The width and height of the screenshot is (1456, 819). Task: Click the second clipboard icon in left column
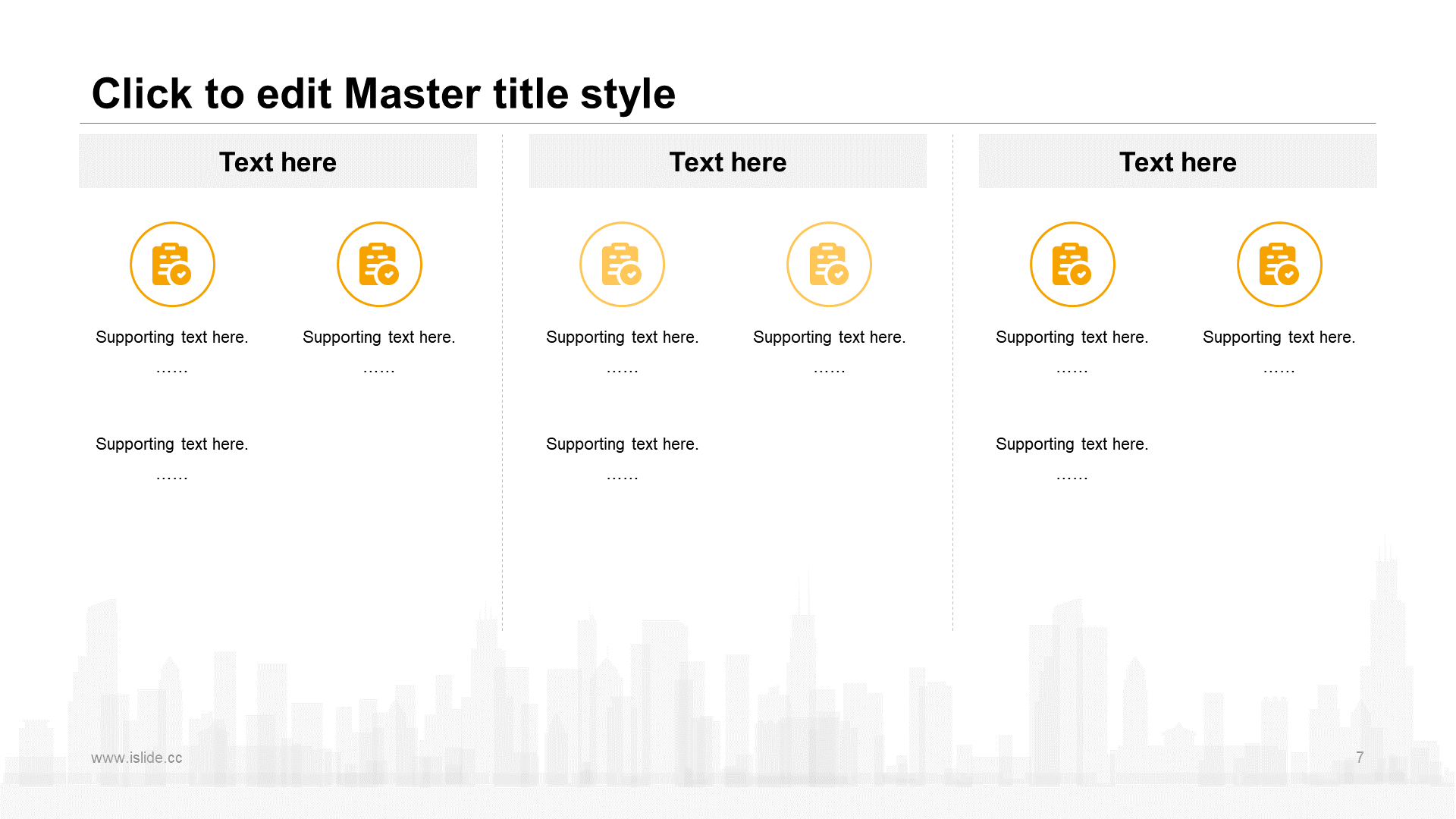tap(379, 264)
